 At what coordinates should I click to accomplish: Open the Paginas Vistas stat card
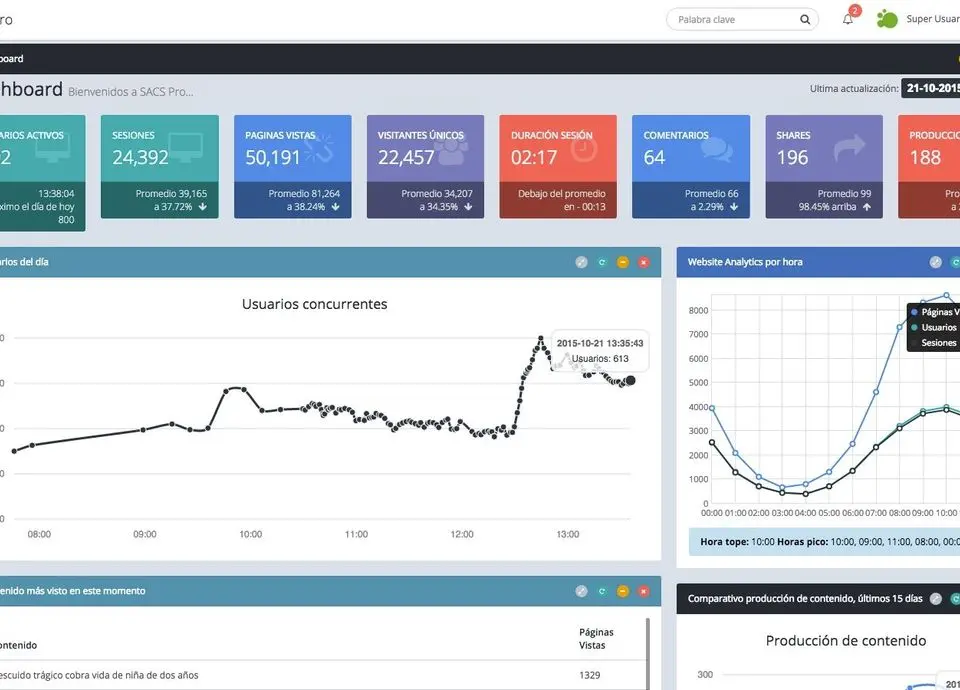293,166
